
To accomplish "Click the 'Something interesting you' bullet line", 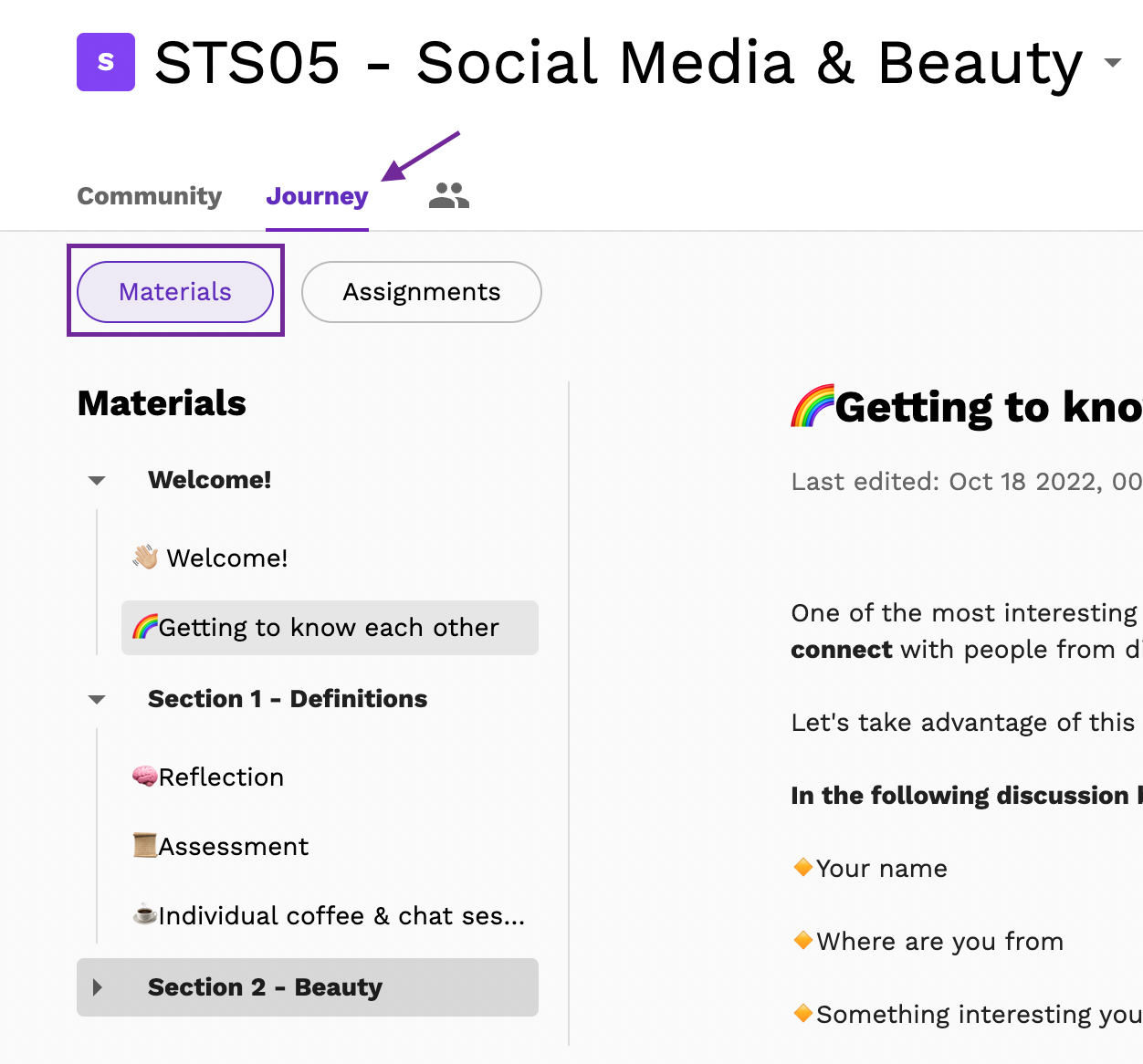I will click(x=968, y=1015).
